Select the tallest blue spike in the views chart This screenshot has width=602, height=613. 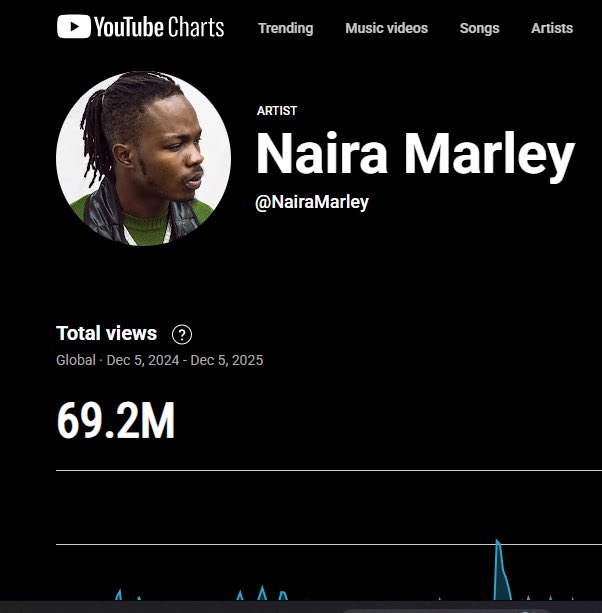500,570
